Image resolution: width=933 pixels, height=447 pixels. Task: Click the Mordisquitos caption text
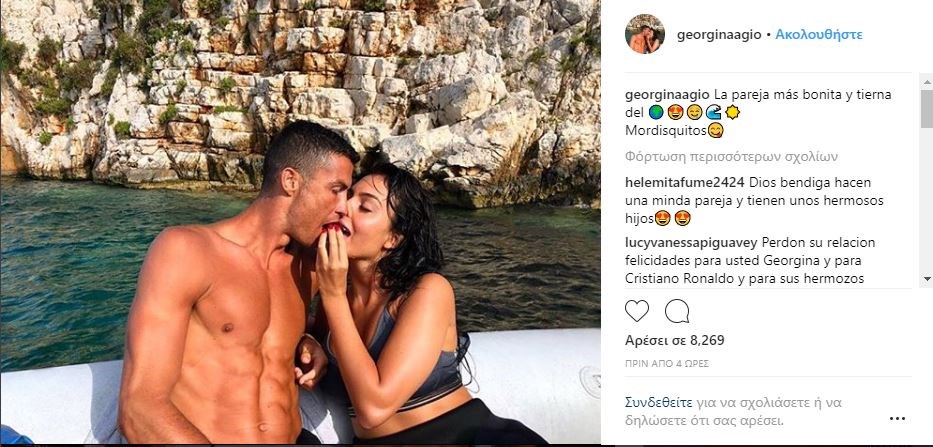[x=666, y=130]
